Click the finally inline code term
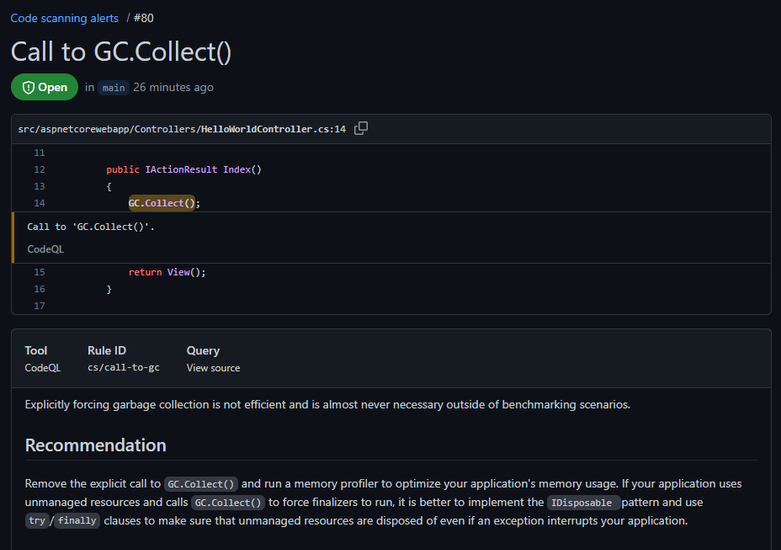781x550 pixels. click(x=77, y=521)
